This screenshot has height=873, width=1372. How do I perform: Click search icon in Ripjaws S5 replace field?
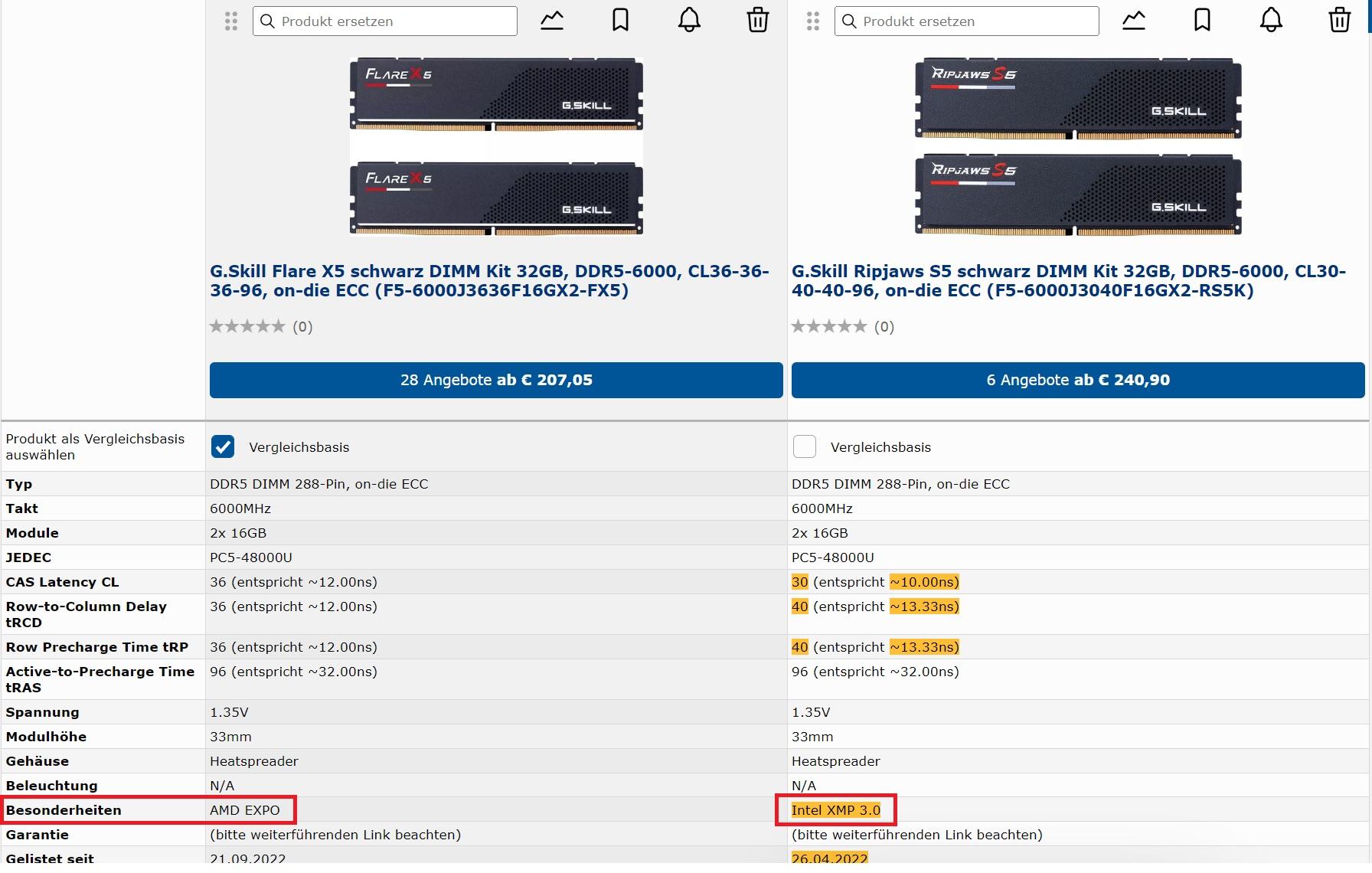pos(849,21)
